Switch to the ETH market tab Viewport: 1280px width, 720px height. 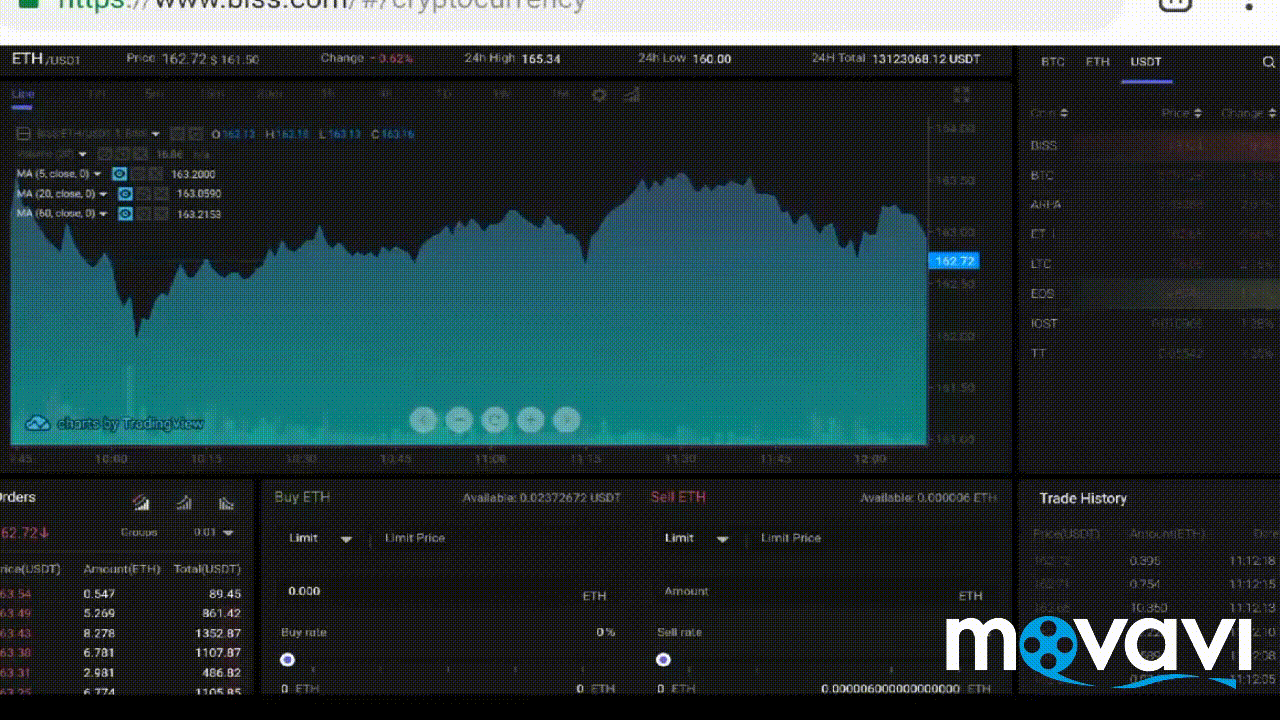click(1098, 62)
